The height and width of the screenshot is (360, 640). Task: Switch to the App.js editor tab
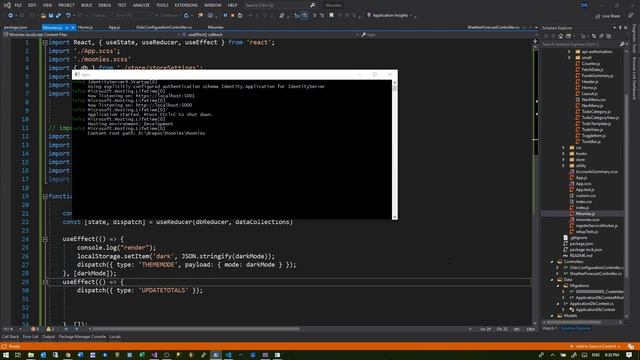tap(114, 27)
